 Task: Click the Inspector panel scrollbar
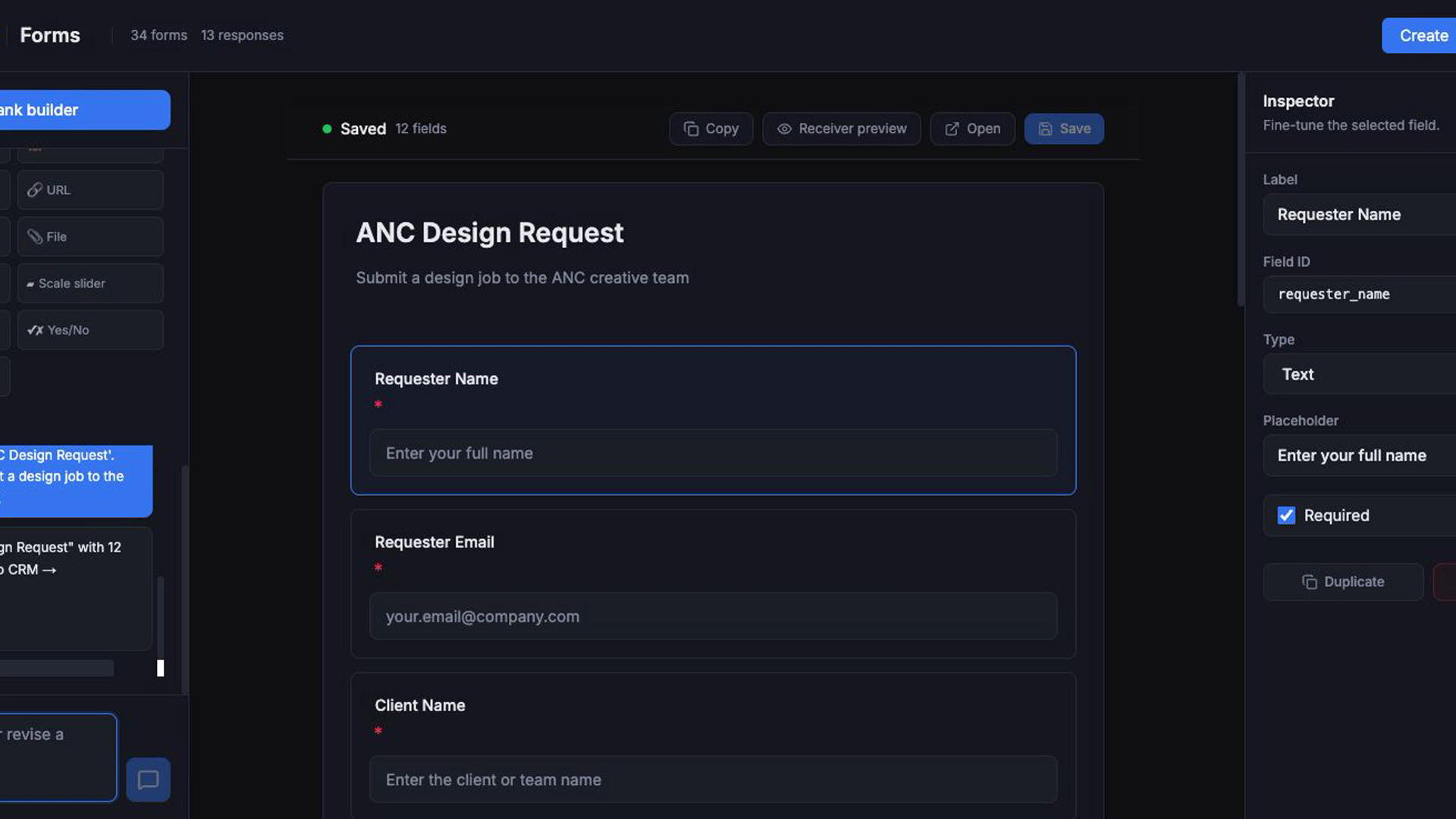click(1241, 190)
